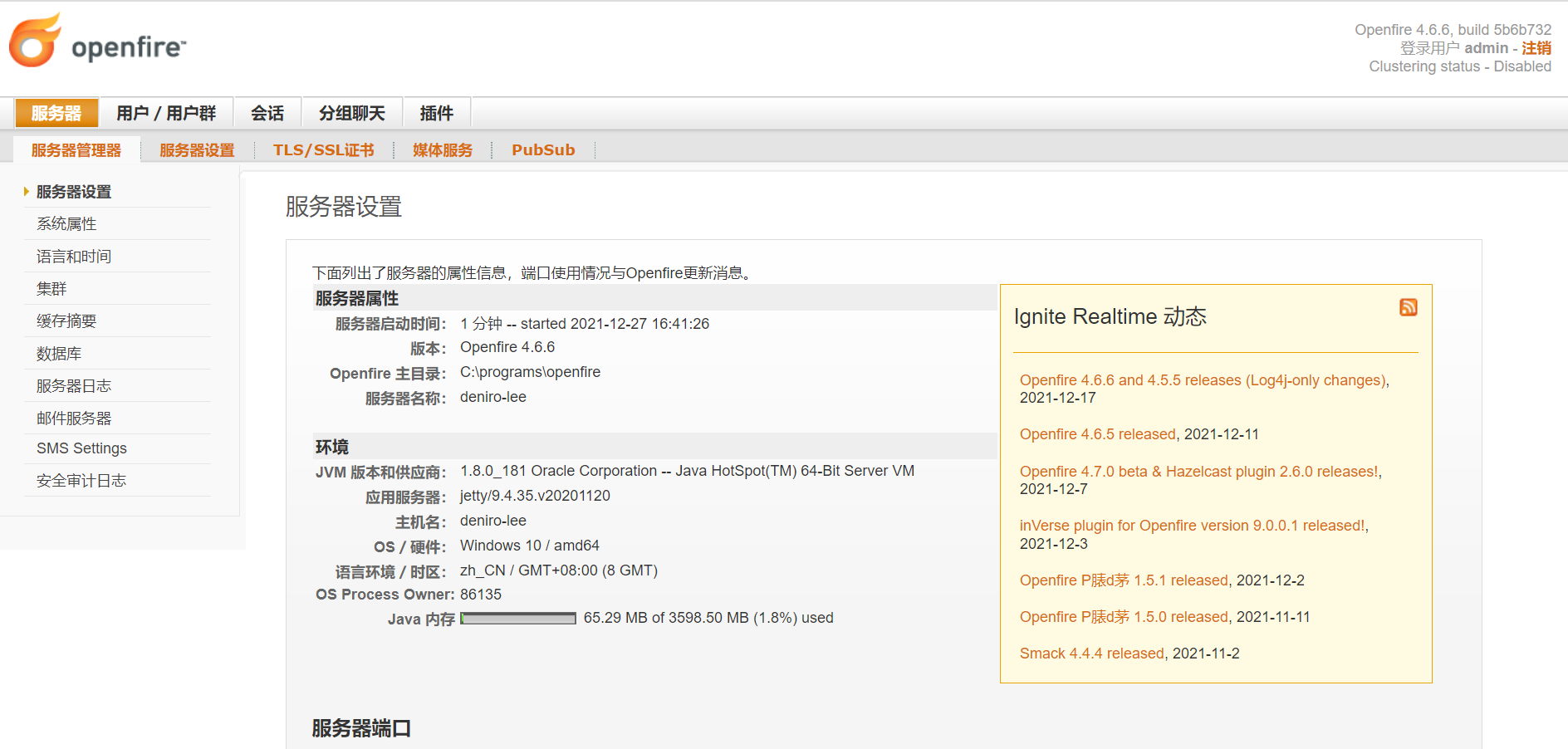This screenshot has height=749, width=1568.
Task: Select 服务器设置 in the sidebar
Action: pos(74,192)
